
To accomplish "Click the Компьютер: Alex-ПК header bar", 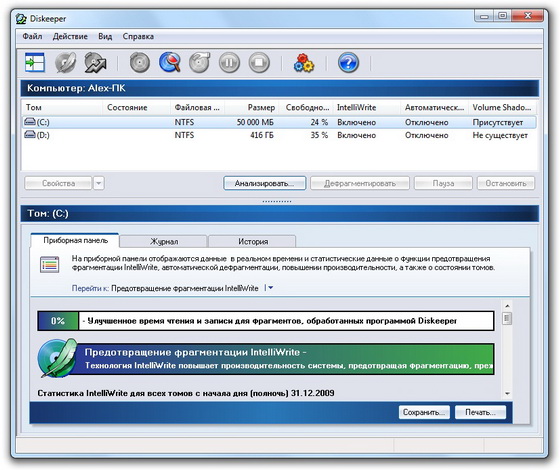I will 280,88.
